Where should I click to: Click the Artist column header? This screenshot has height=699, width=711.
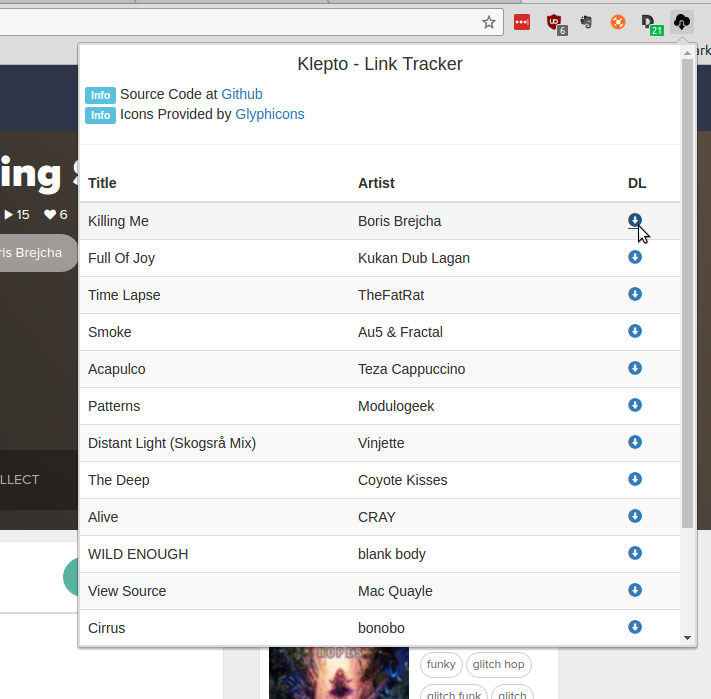(376, 183)
